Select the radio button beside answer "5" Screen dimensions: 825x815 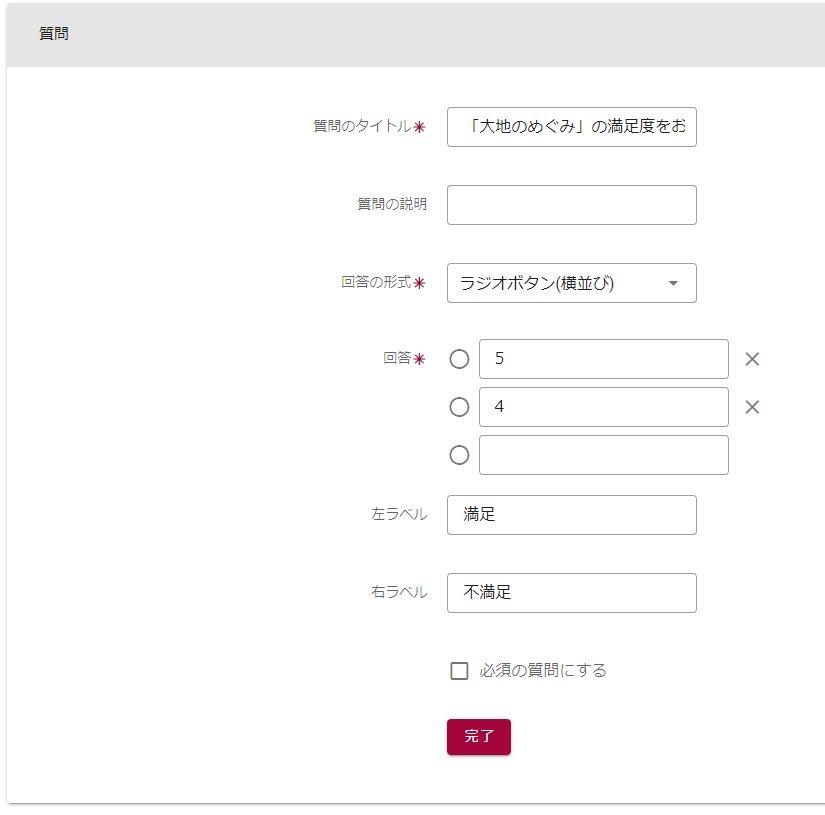point(459,359)
